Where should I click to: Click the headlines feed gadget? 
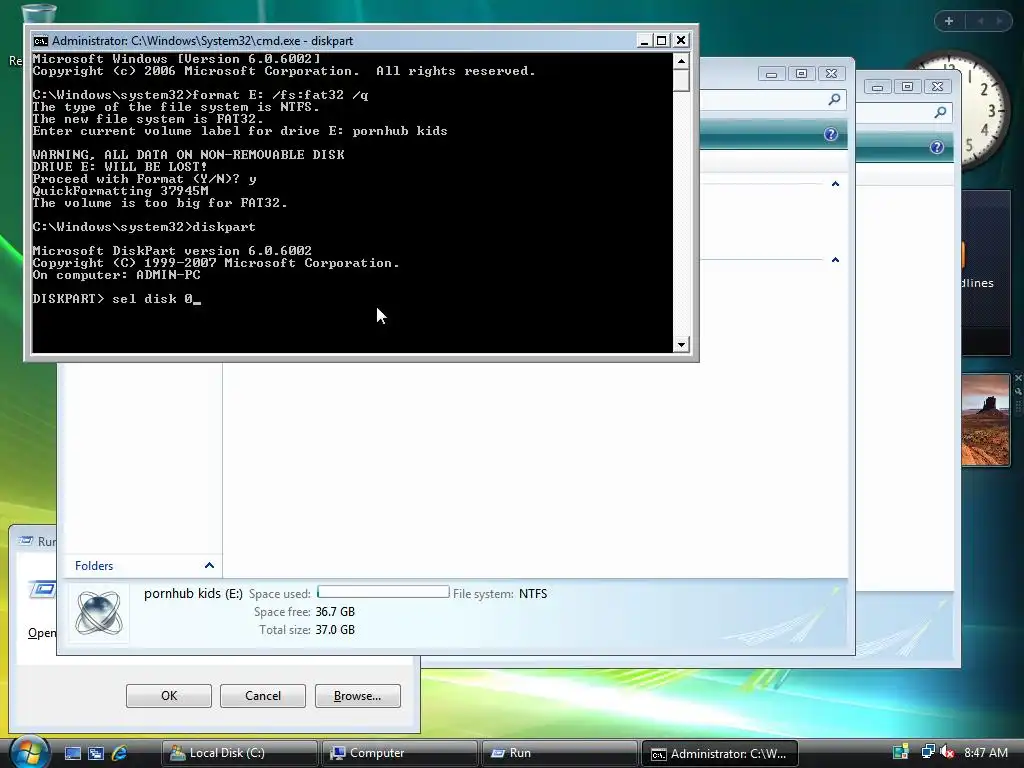pos(985,273)
